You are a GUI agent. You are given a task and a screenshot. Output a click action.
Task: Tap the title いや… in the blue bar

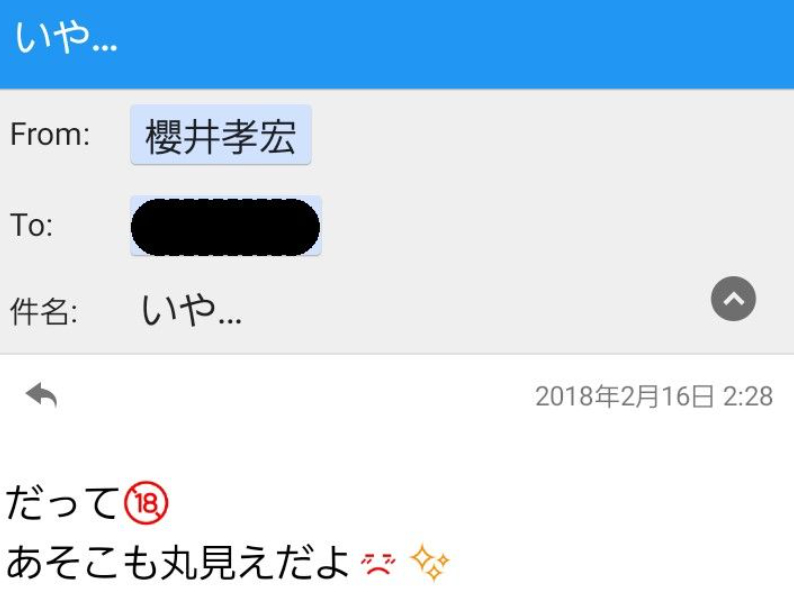click(66, 37)
